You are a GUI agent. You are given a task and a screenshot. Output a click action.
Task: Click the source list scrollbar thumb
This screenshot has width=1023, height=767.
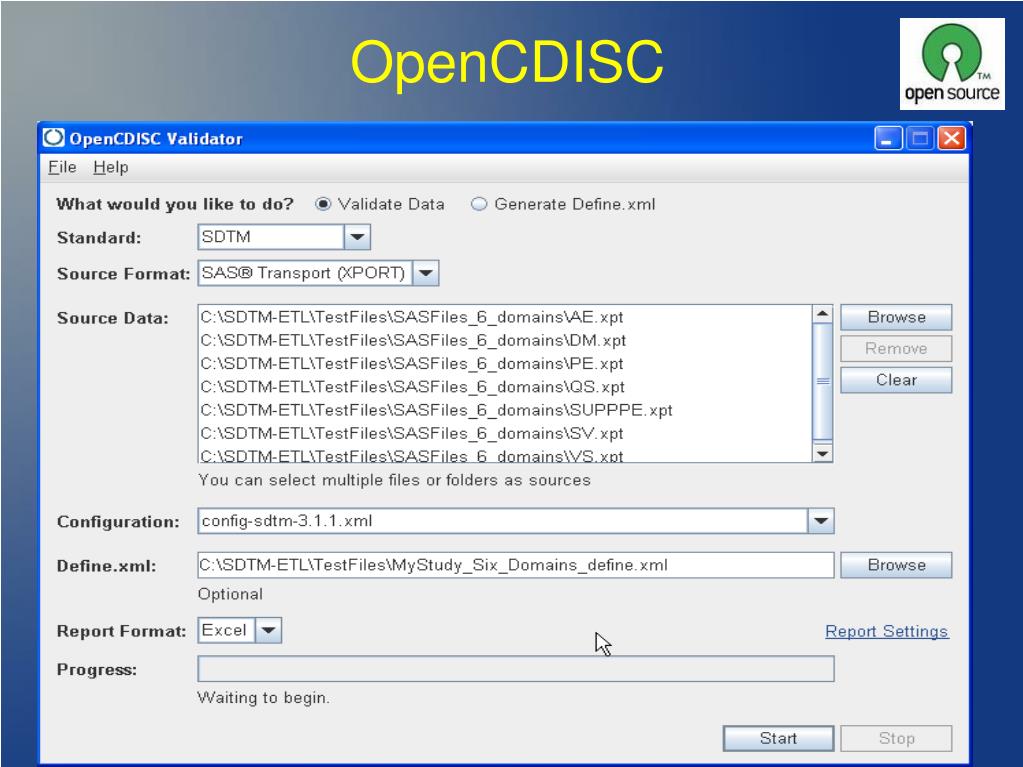click(823, 382)
